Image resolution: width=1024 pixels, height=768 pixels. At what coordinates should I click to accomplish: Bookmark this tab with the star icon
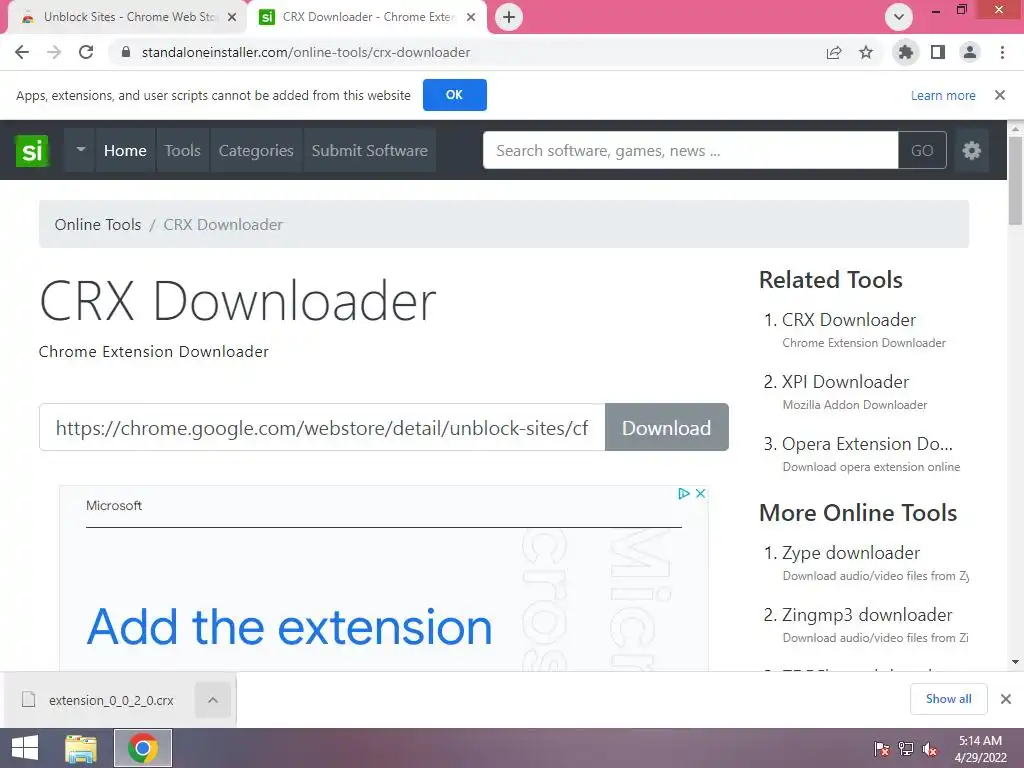(866, 52)
